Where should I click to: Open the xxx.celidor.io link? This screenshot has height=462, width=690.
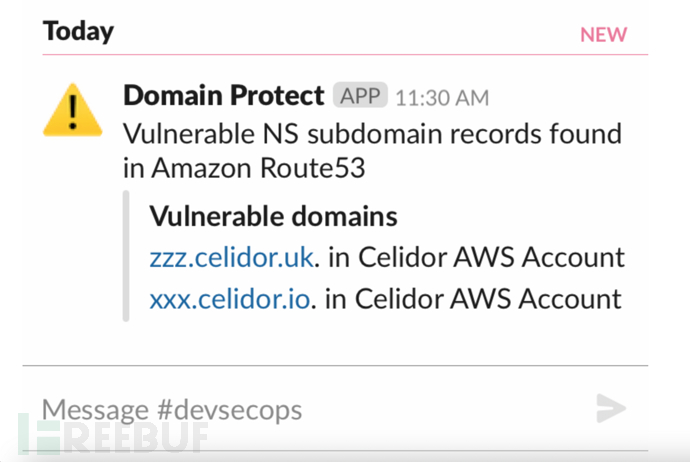coord(230,298)
